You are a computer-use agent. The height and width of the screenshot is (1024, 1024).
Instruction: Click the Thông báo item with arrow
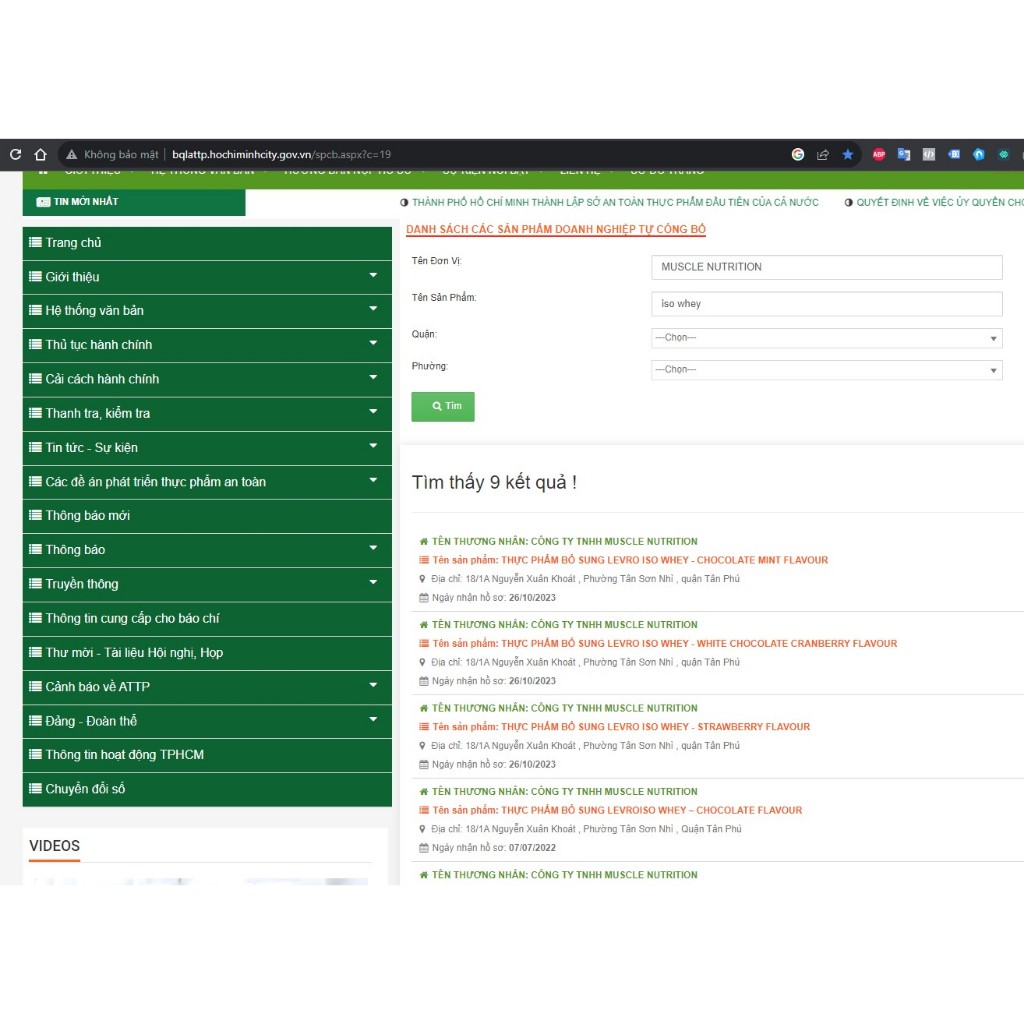coord(207,550)
